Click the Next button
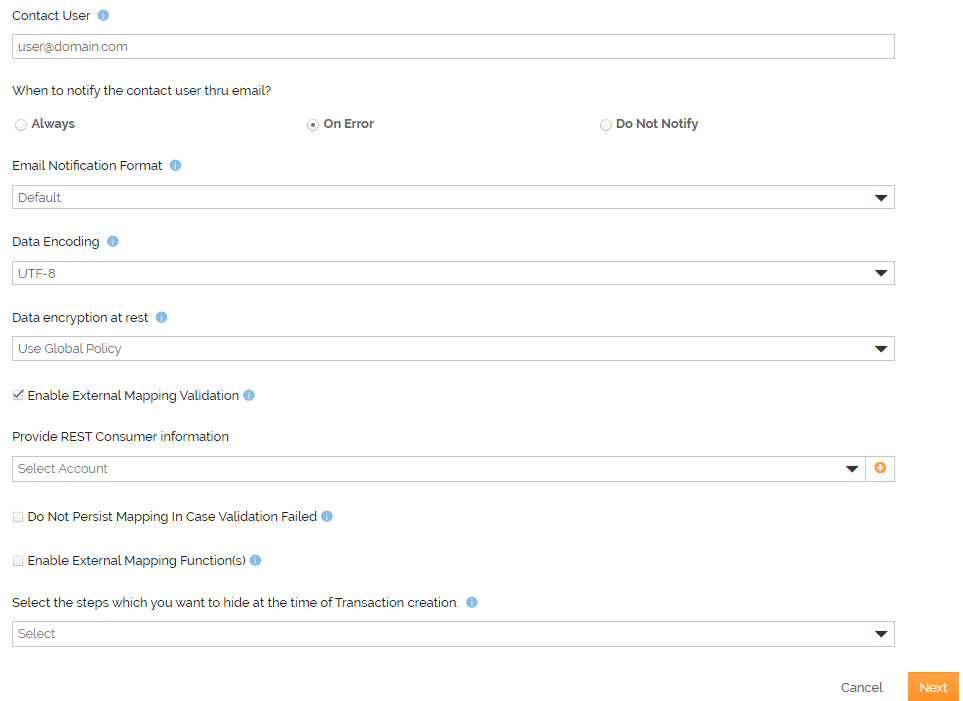The image size is (963, 701). (932, 687)
